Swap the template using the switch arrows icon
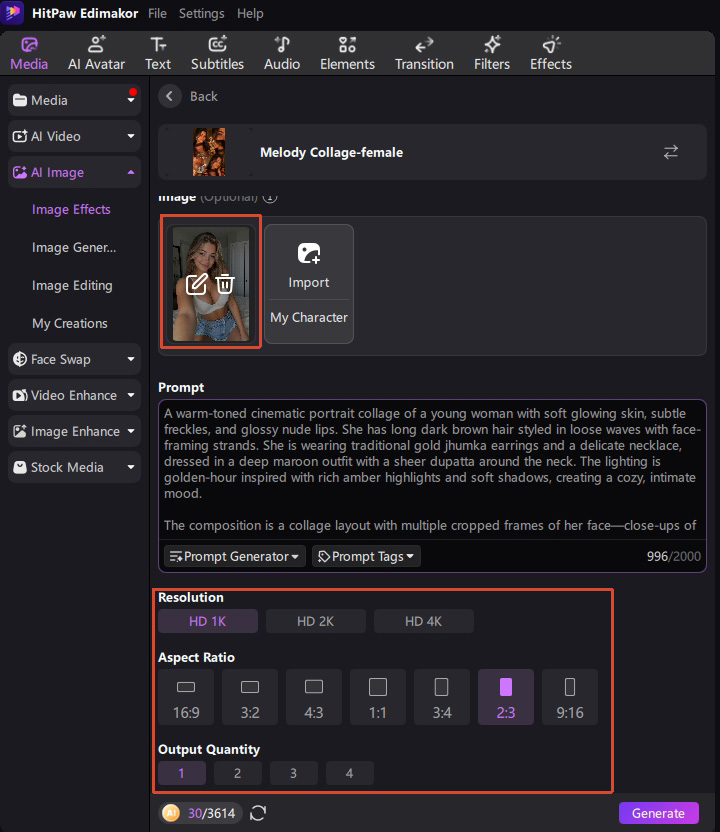720x832 pixels. [x=671, y=152]
